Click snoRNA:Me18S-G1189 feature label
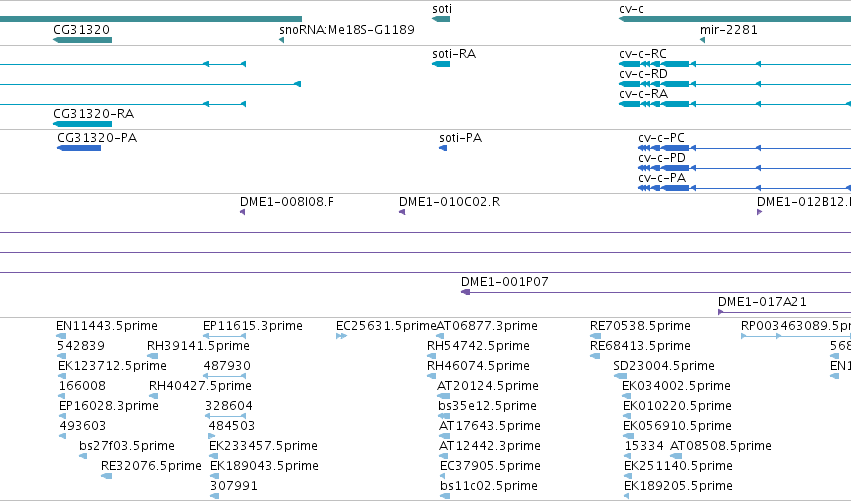Screen dimensions: 851x501 [347, 29]
